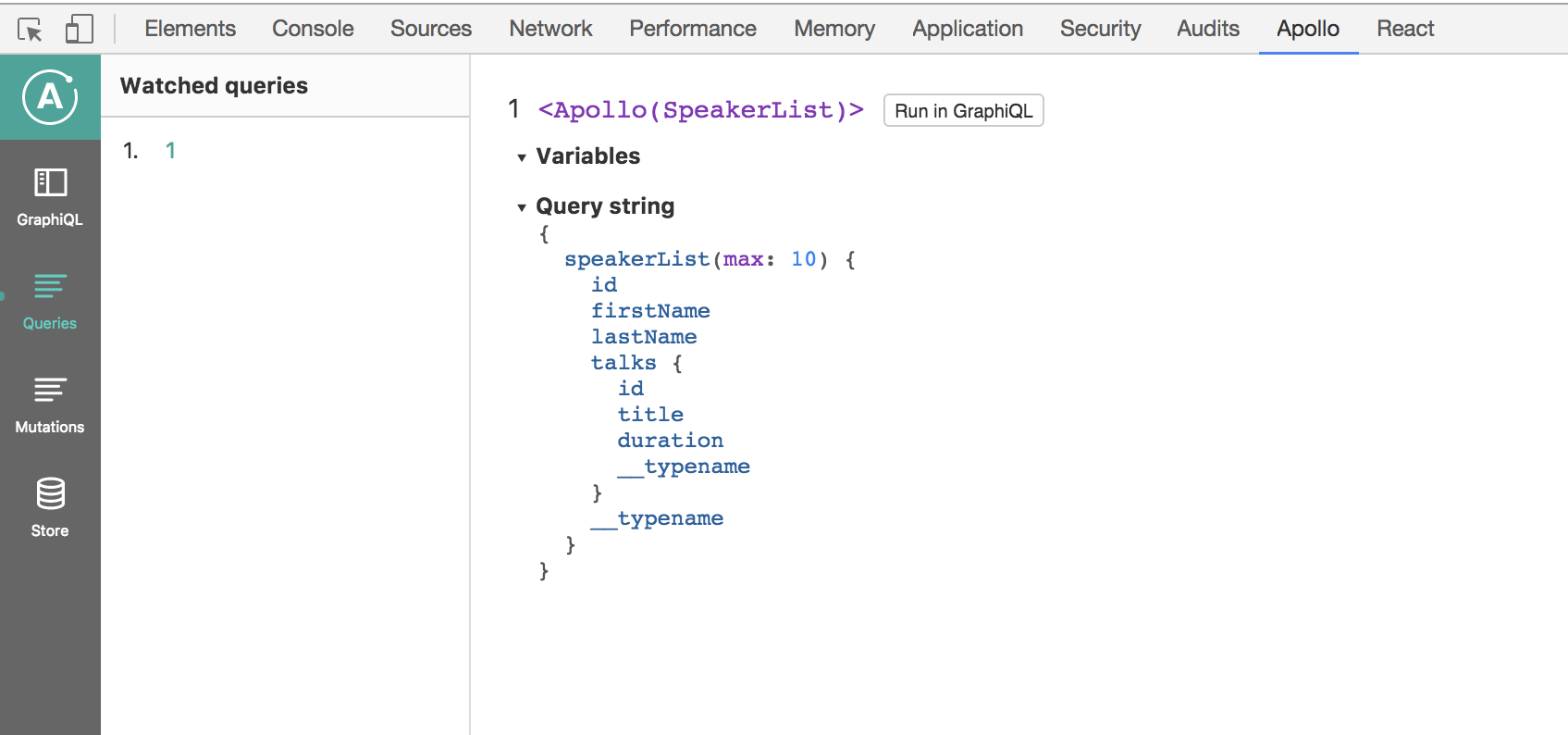Screen dimensions: 1568x735
Task: Click the Variables section label
Action: click(588, 156)
